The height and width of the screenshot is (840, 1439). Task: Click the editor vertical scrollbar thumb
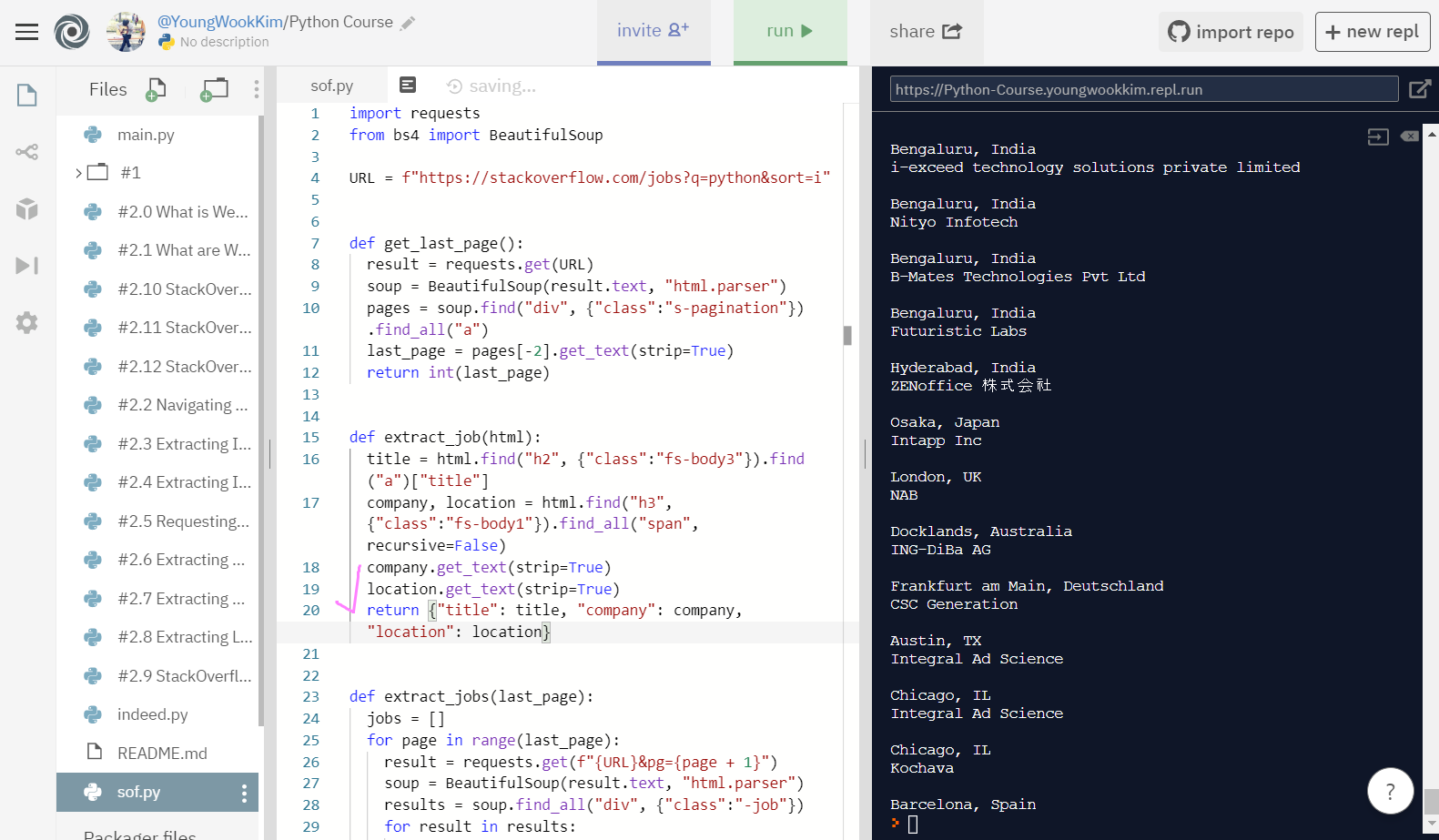pyautogui.click(x=847, y=336)
